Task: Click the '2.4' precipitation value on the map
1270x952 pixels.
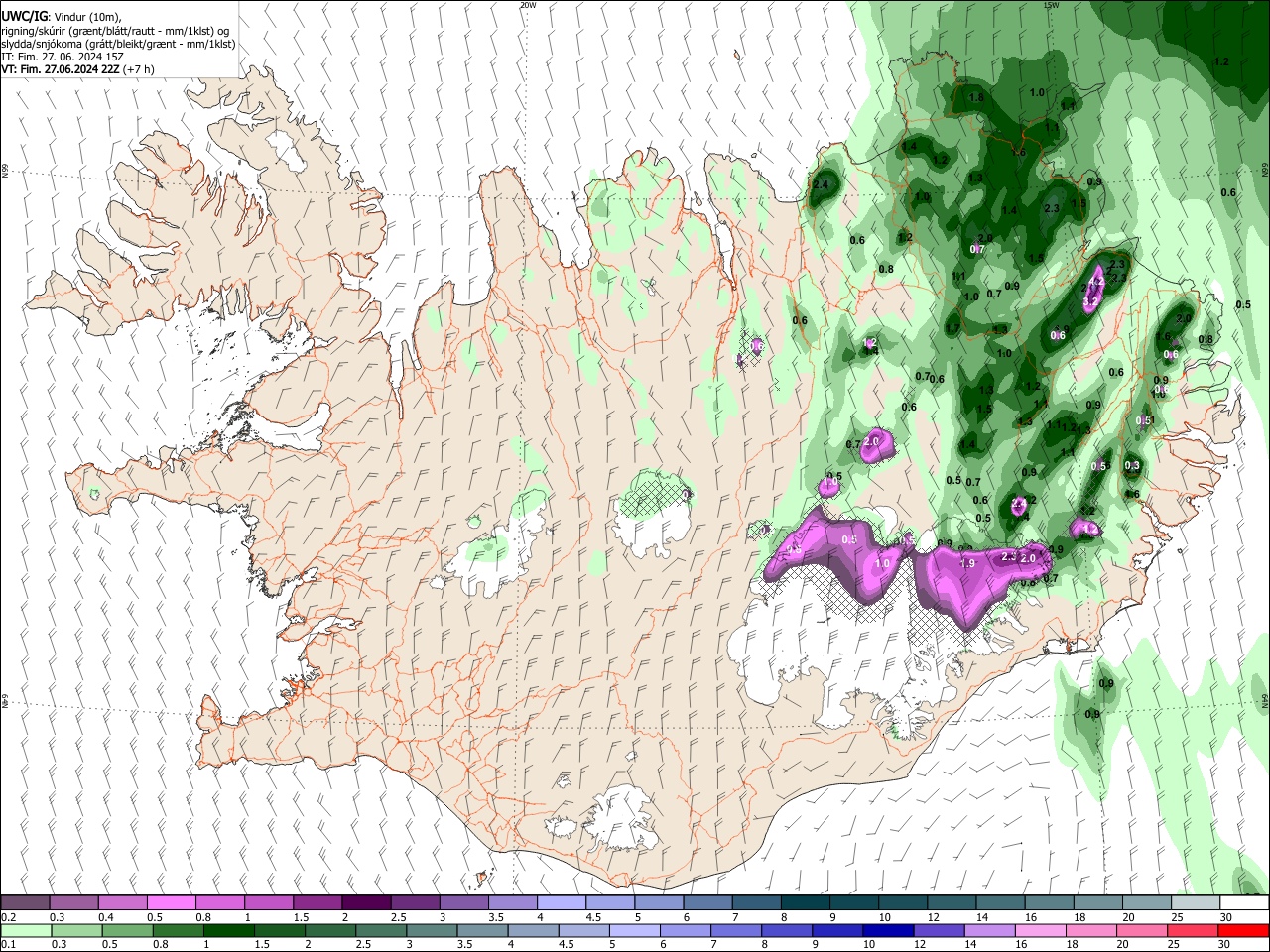Action: coord(821,185)
